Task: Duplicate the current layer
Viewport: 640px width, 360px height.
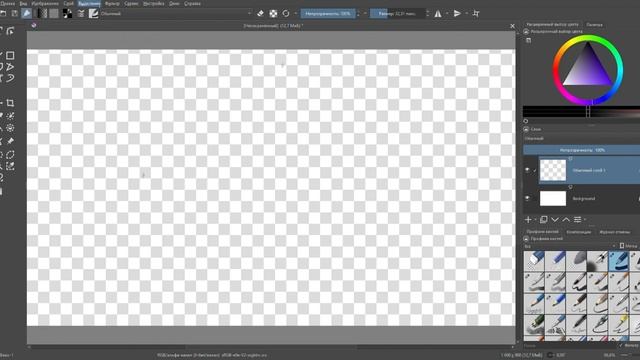Action: click(543, 220)
